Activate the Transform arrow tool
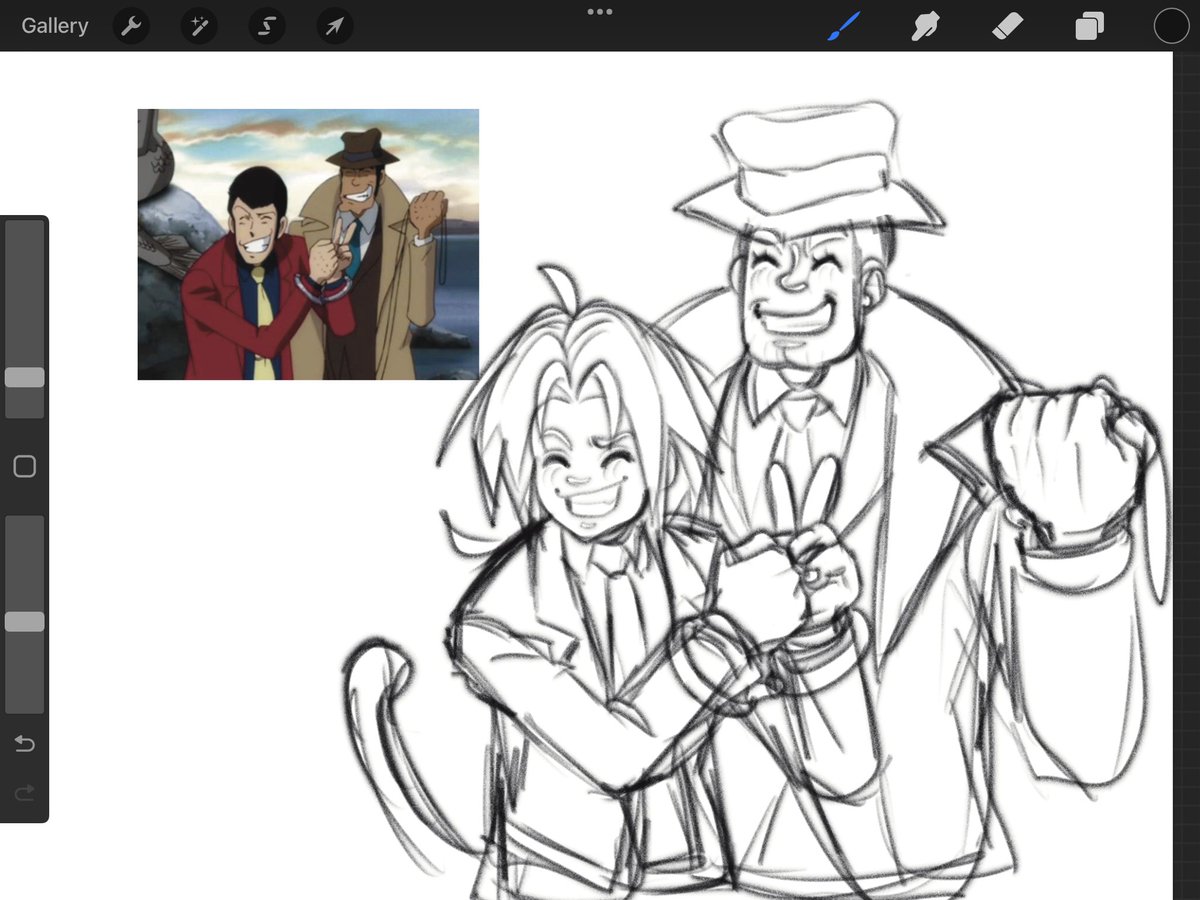Viewport: 1200px width, 900px height. [335, 26]
